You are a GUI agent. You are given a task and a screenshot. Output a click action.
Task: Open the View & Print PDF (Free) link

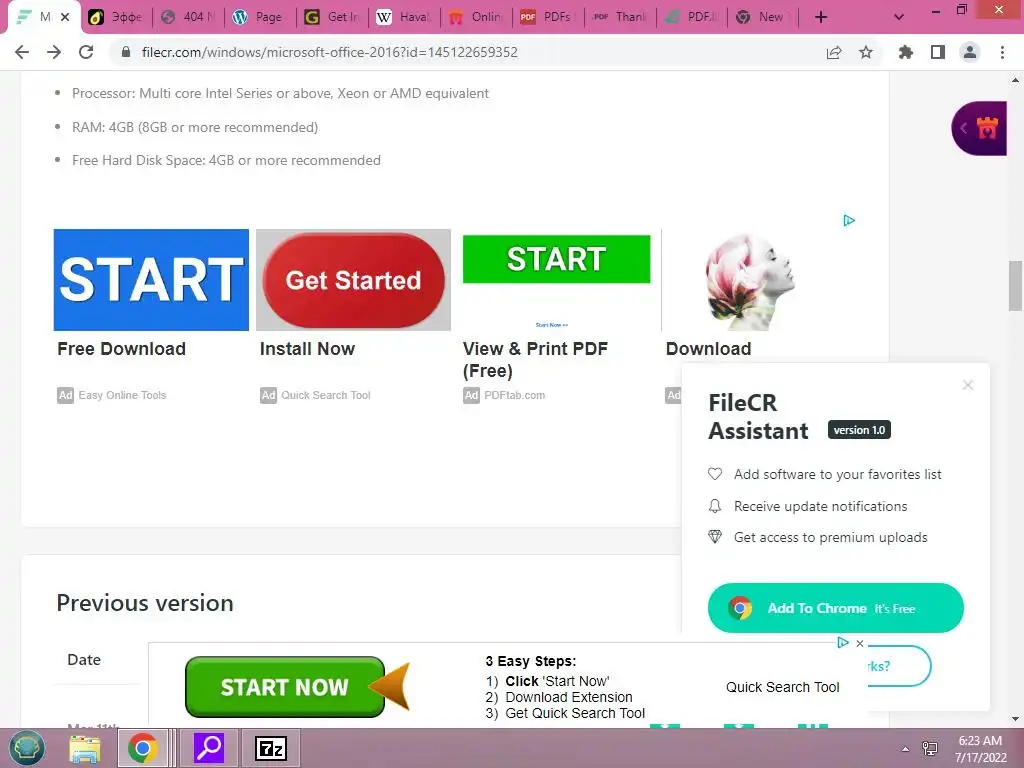coord(535,360)
